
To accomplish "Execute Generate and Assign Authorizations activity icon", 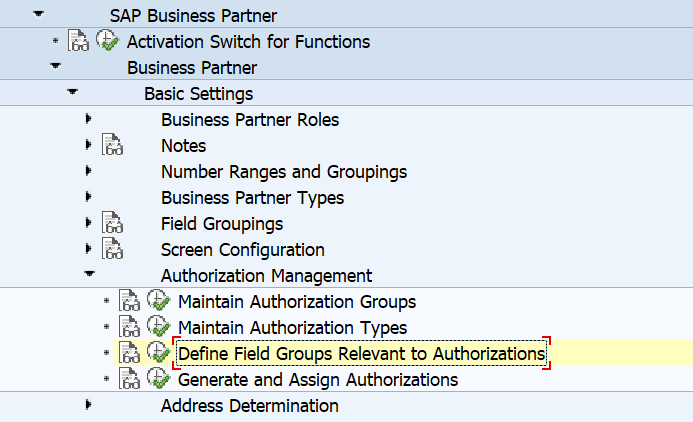I will tap(159, 378).
